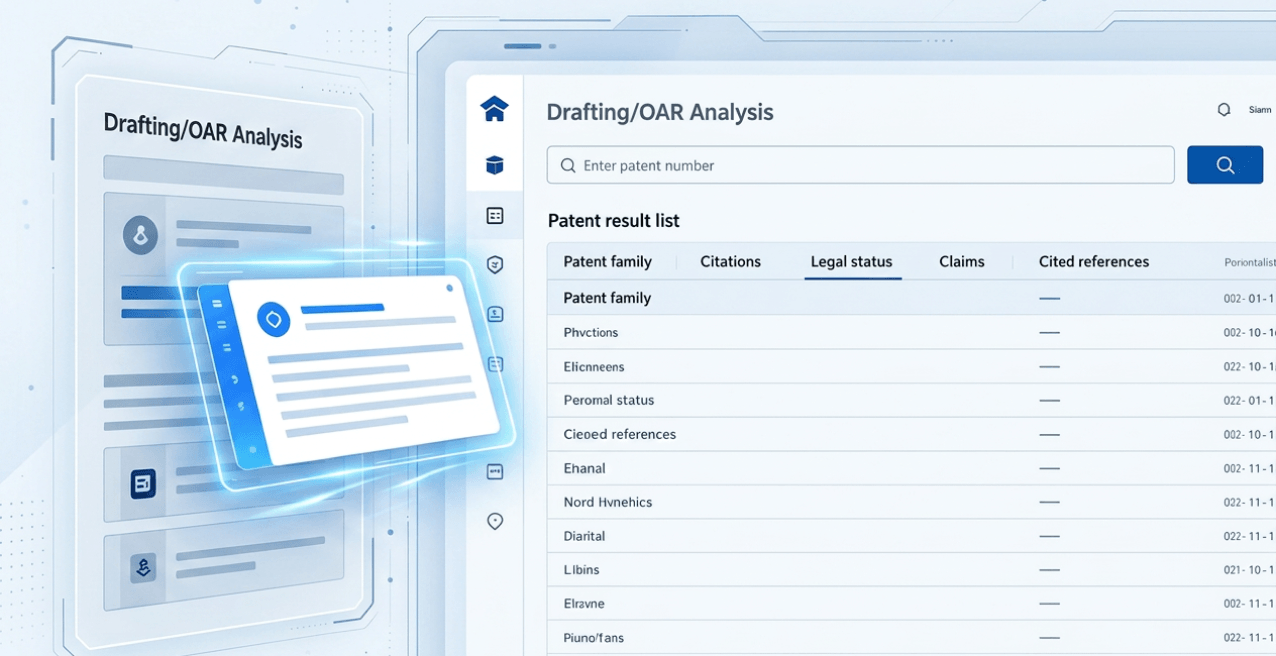Switch to the Citations tab

pyautogui.click(x=730, y=262)
